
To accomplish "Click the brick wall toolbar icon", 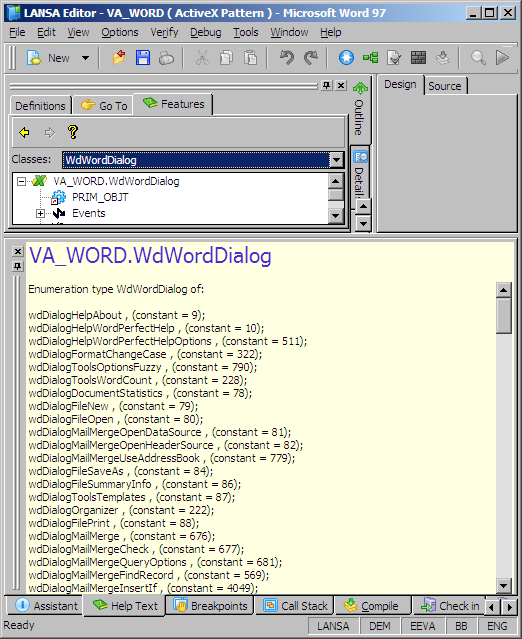I will pos(418,58).
